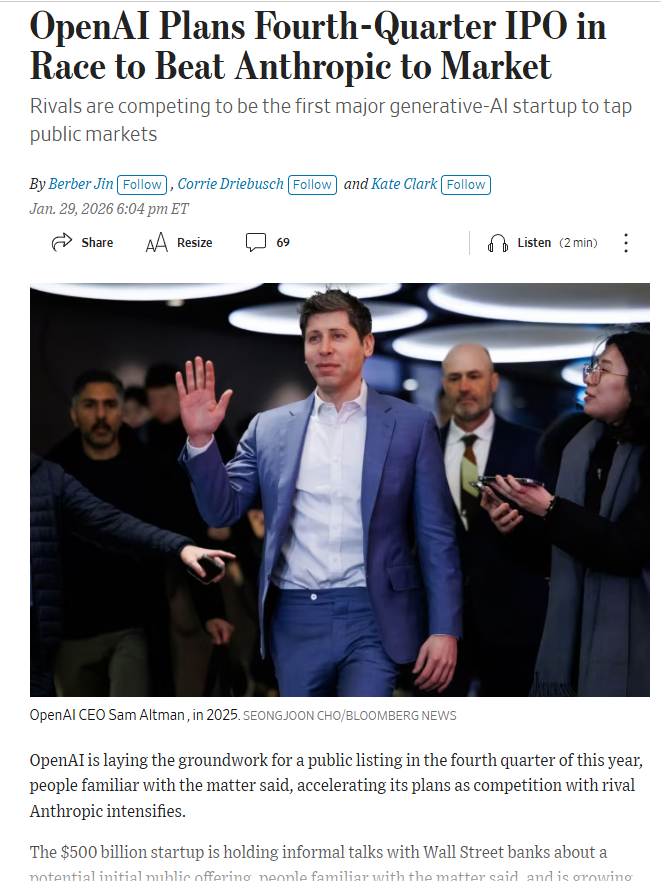Click the Resize text label
This screenshot has width=661, height=881.
pyautogui.click(x=194, y=243)
